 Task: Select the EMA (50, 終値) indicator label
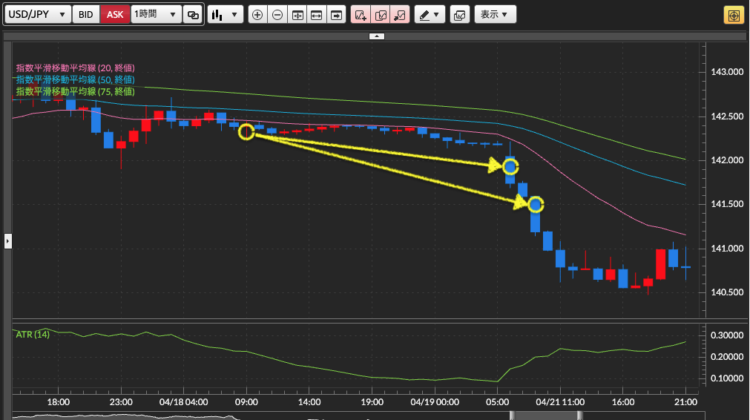click(75, 80)
